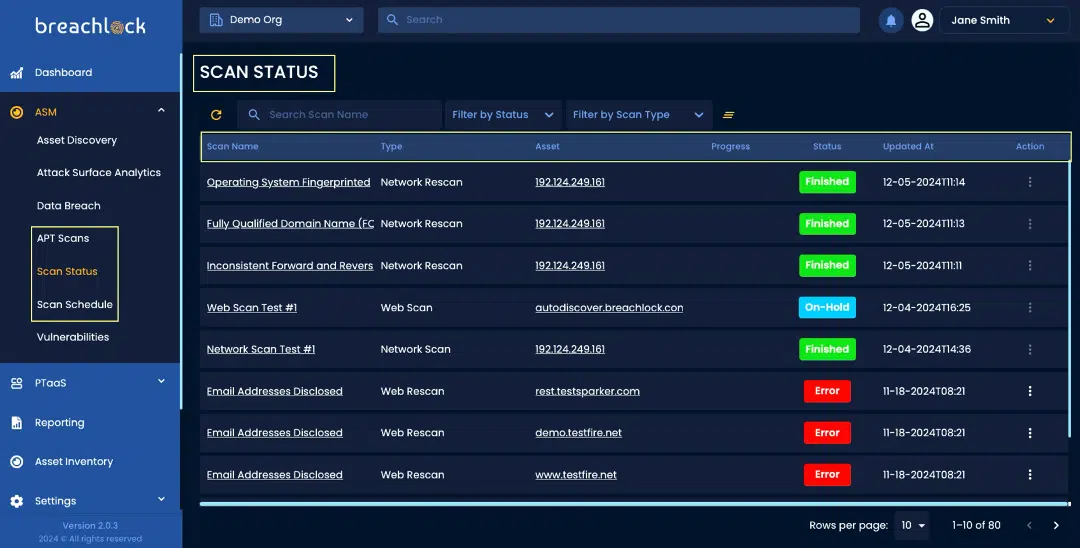Collapse the ASM menu section
The height and width of the screenshot is (548, 1080).
click(161, 110)
